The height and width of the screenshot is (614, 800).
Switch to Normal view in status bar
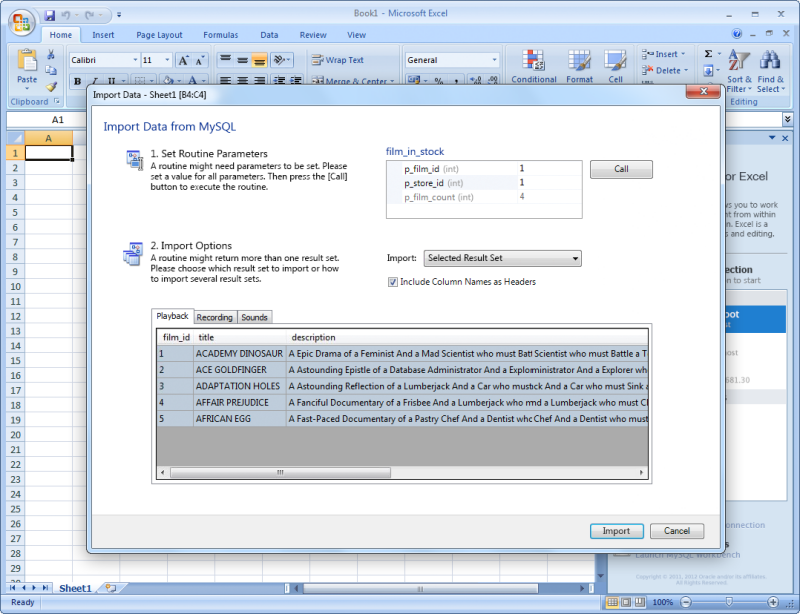(x=612, y=602)
